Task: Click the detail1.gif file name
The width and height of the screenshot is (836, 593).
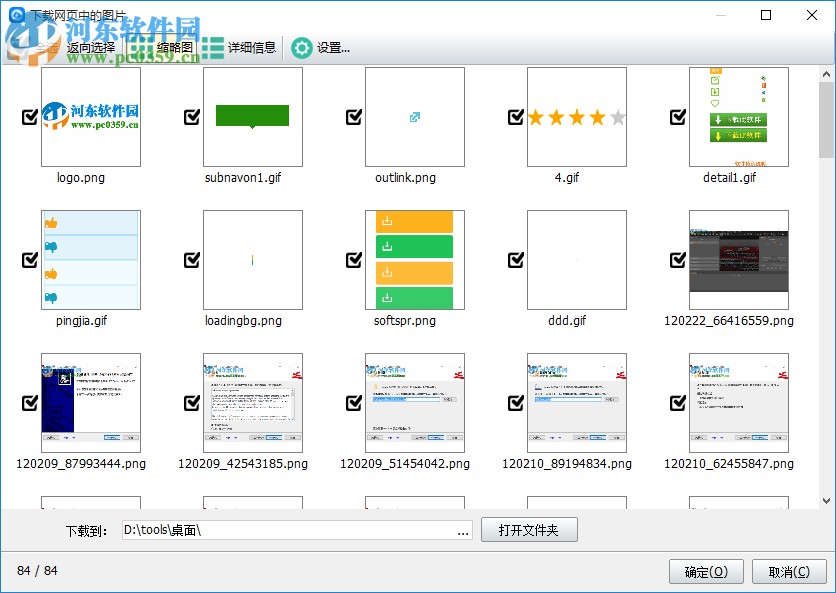Action: [729, 178]
